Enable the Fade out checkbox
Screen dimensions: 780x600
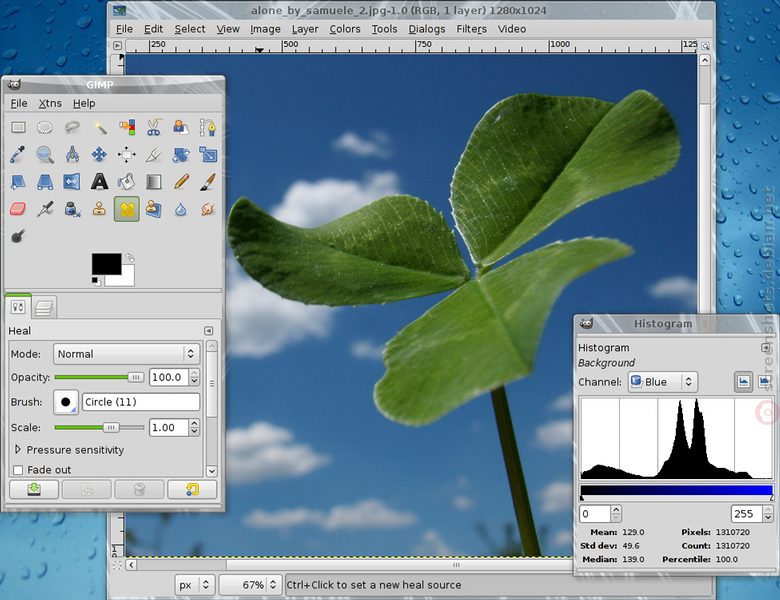click(x=18, y=470)
